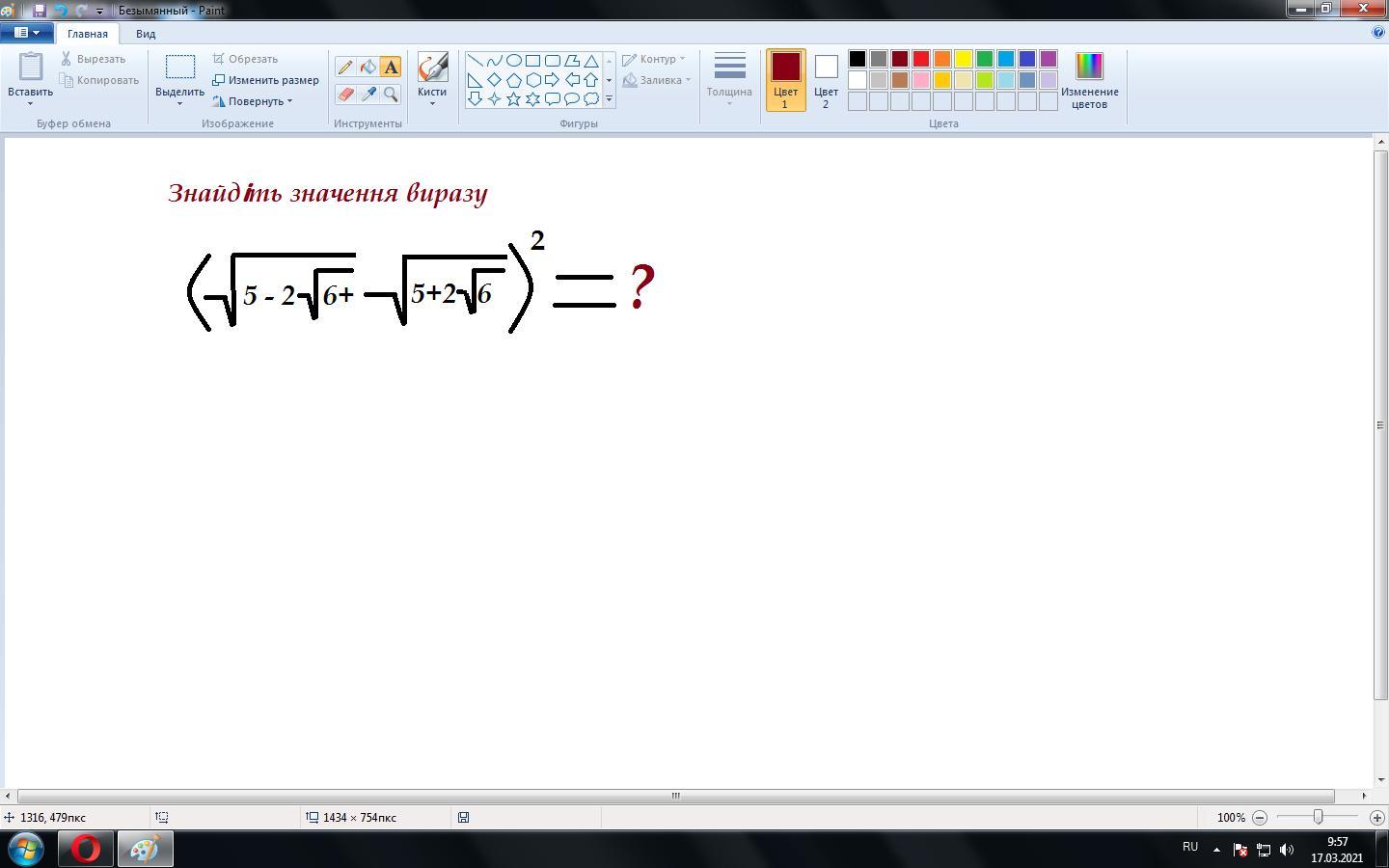Screen dimensions: 1389x868
Task: Open the Контур outline dropdown
Action: click(x=655, y=59)
